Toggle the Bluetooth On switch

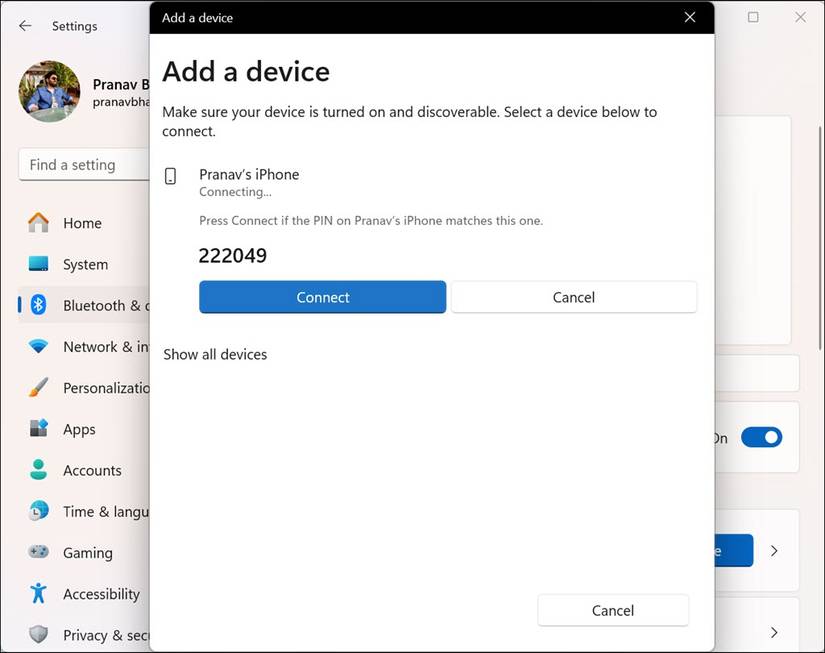(761, 437)
